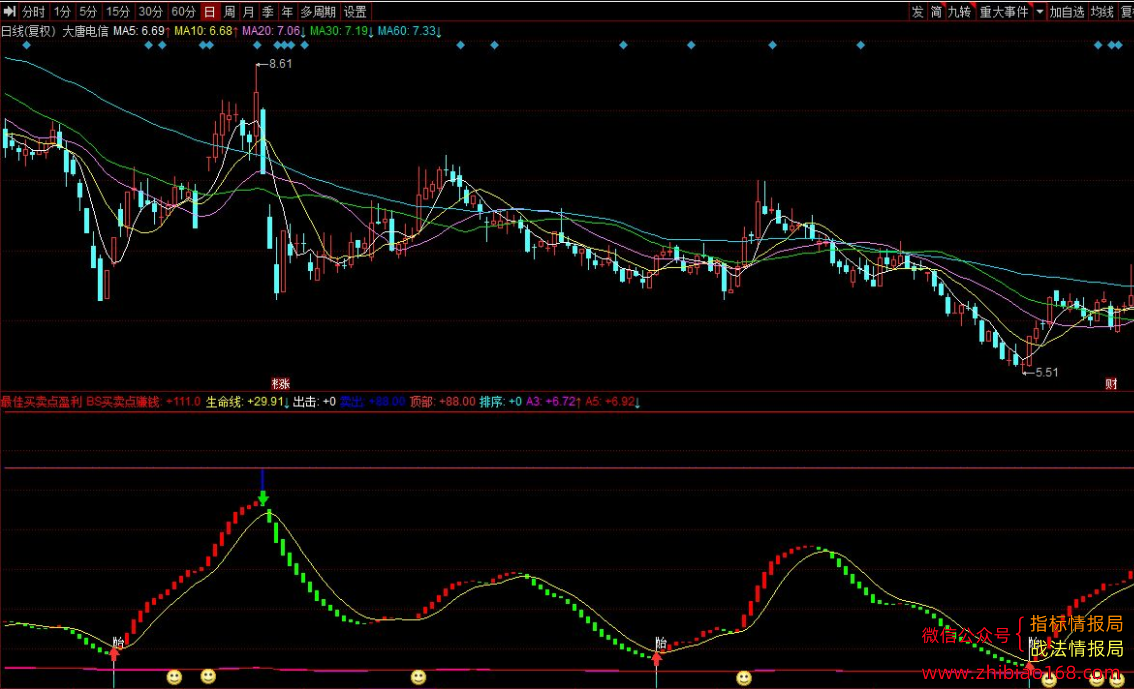Viewport: 1134px width, 689px height.
Task: Click the 日线(复权) chart type label
Action: click(29, 31)
